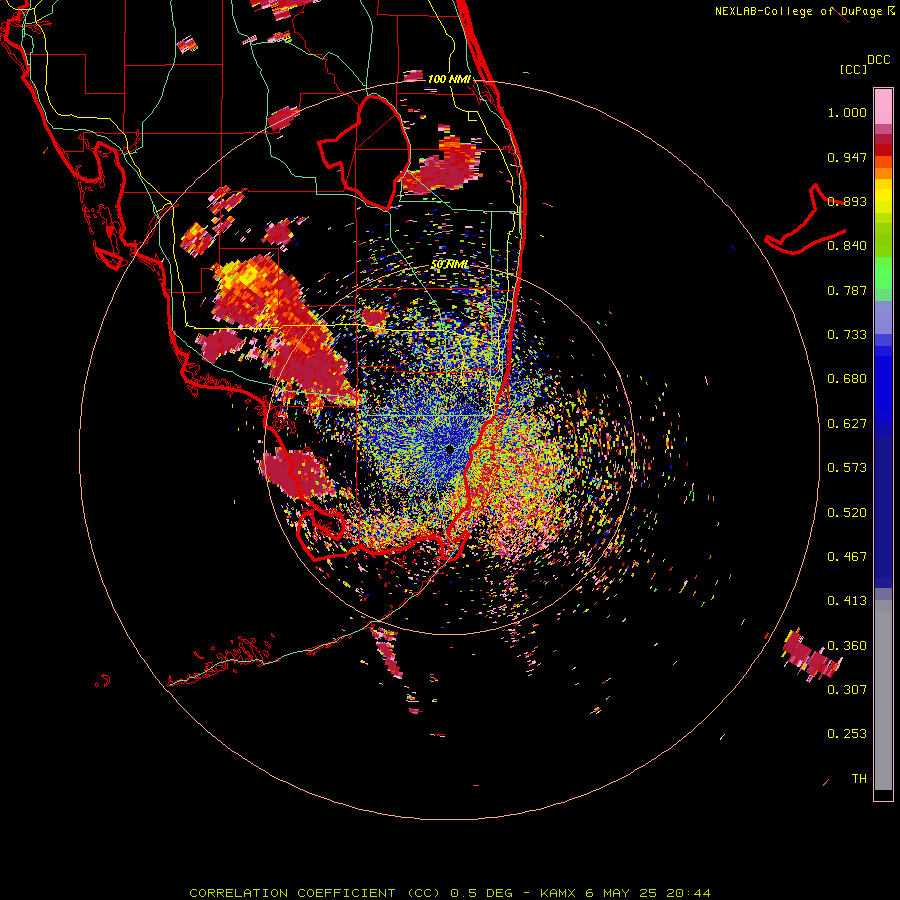Click the 0.627 legend value
This screenshot has width=900, height=900.
coord(847,424)
